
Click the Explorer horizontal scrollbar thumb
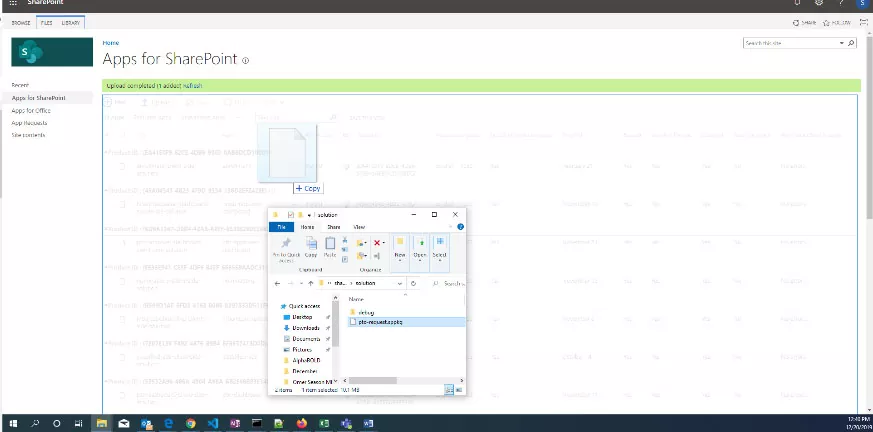click(372, 381)
